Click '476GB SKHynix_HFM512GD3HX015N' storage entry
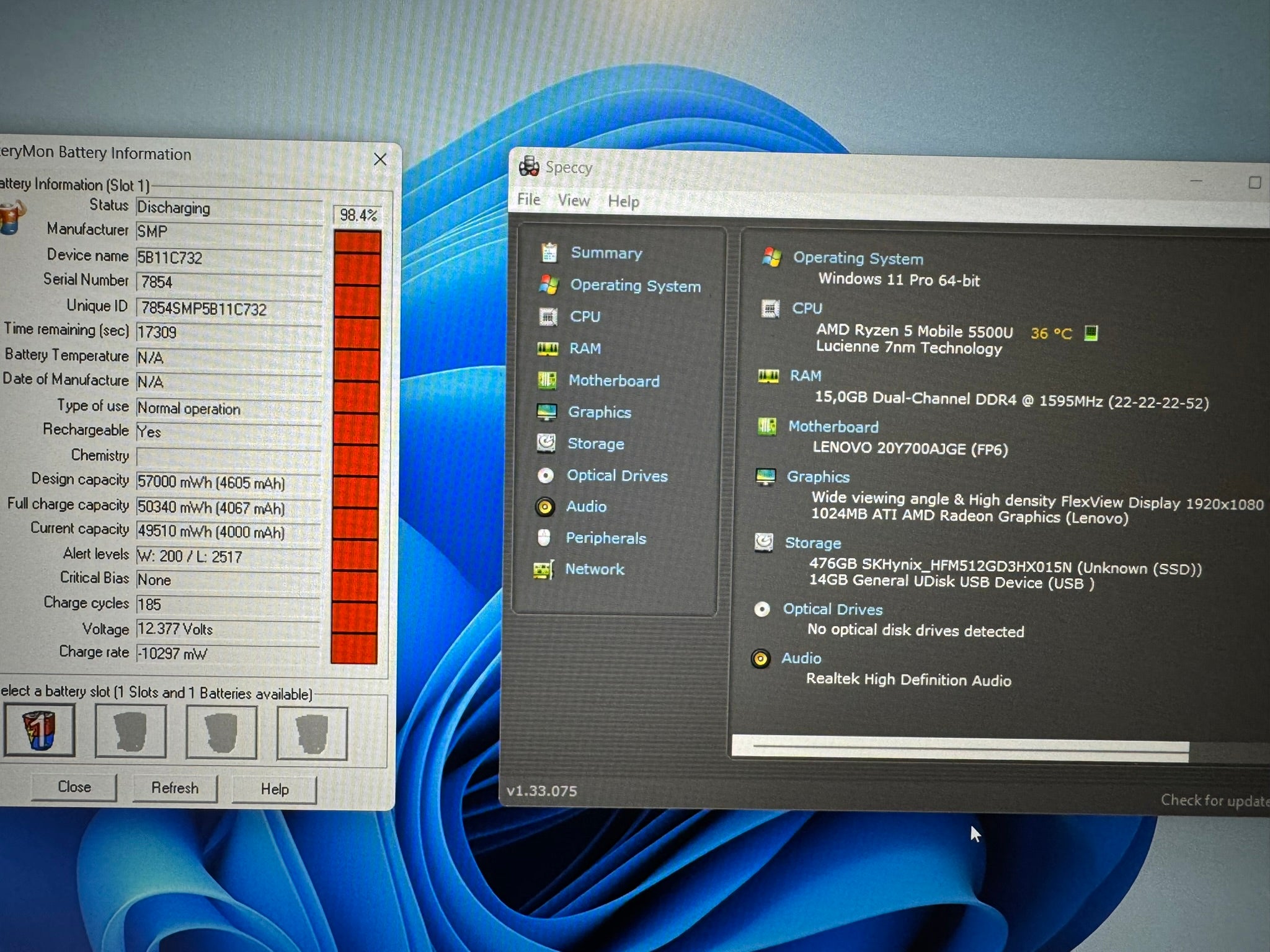Viewport: 1270px width, 952px height. 1005,566
